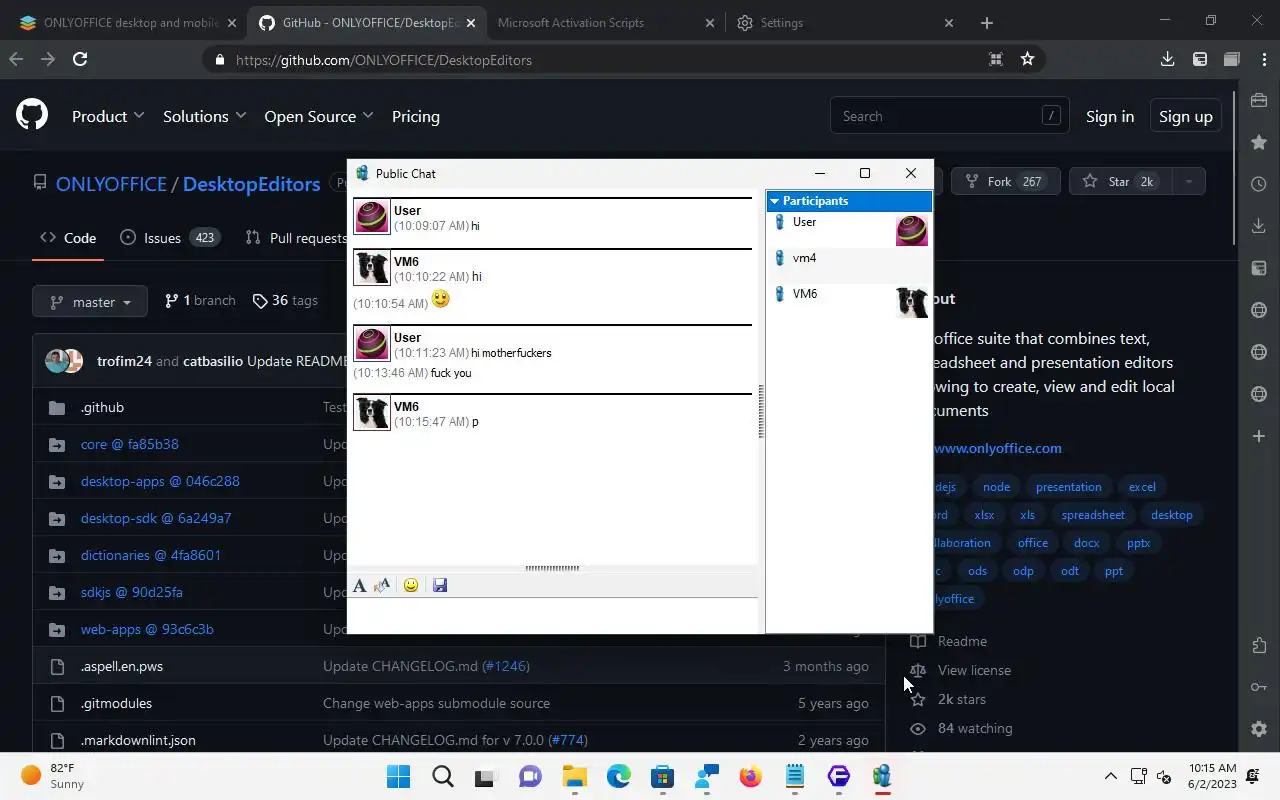Open the core submodule link
This screenshot has height=800, width=1280.
[x=129, y=444]
